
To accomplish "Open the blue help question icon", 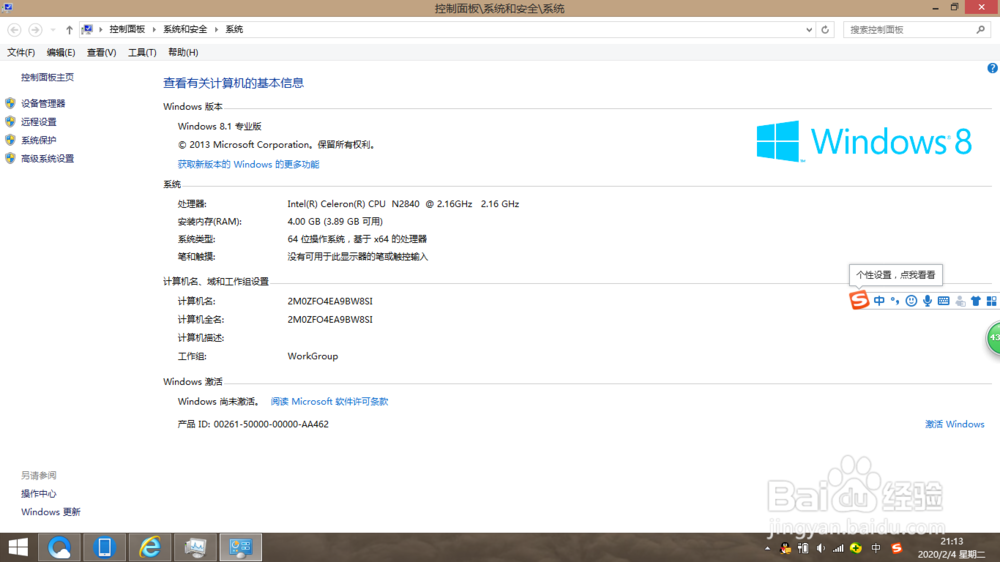I will pos(992,68).
